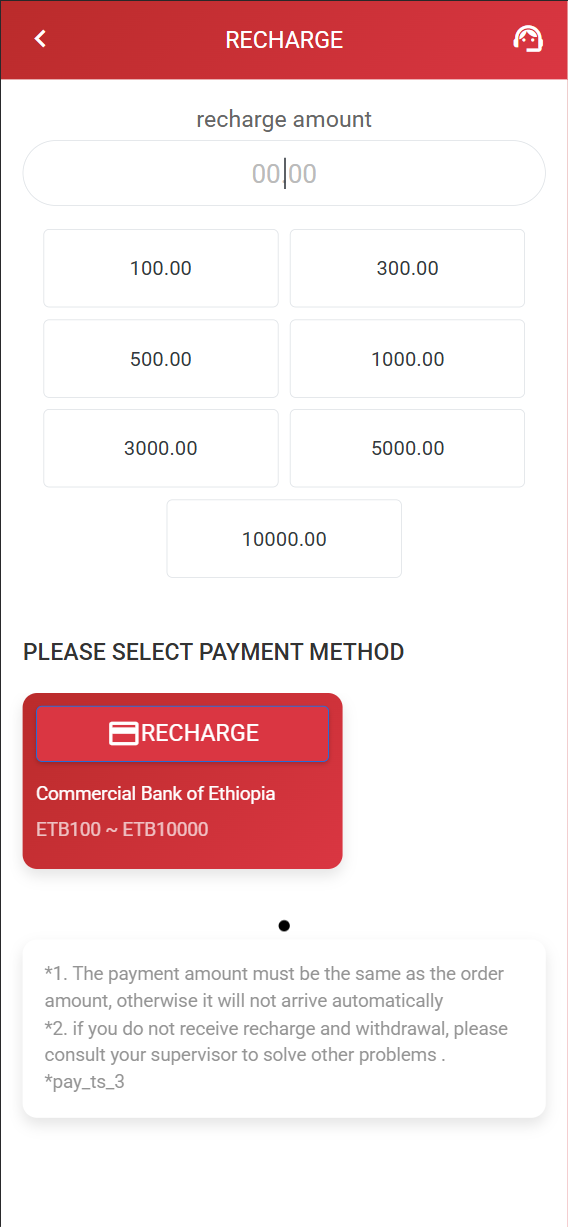Choose the 300.00 recharge amount
Screen dimensions: 568x1227
click(407, 268)
